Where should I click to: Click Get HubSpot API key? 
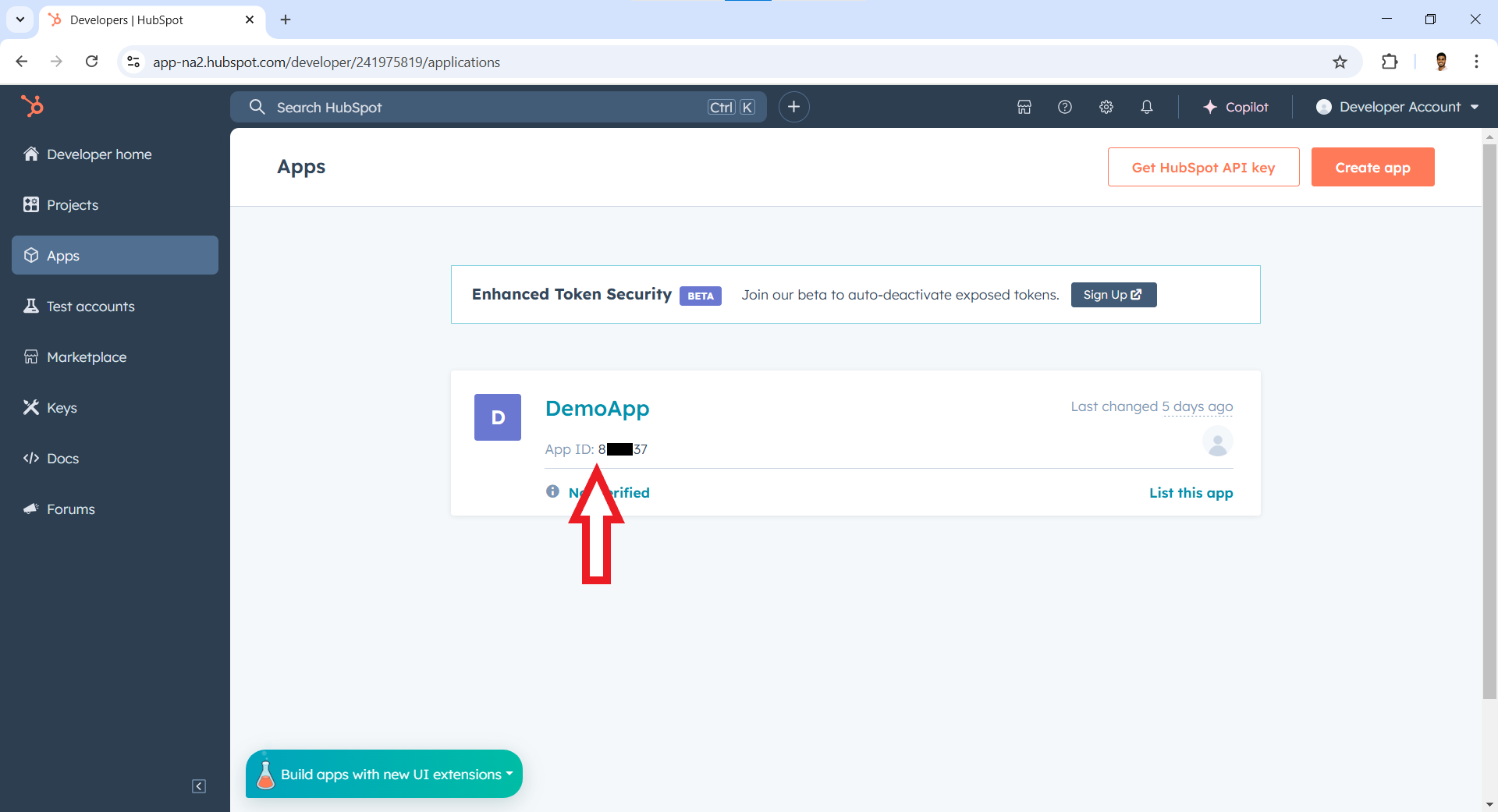1203,167
